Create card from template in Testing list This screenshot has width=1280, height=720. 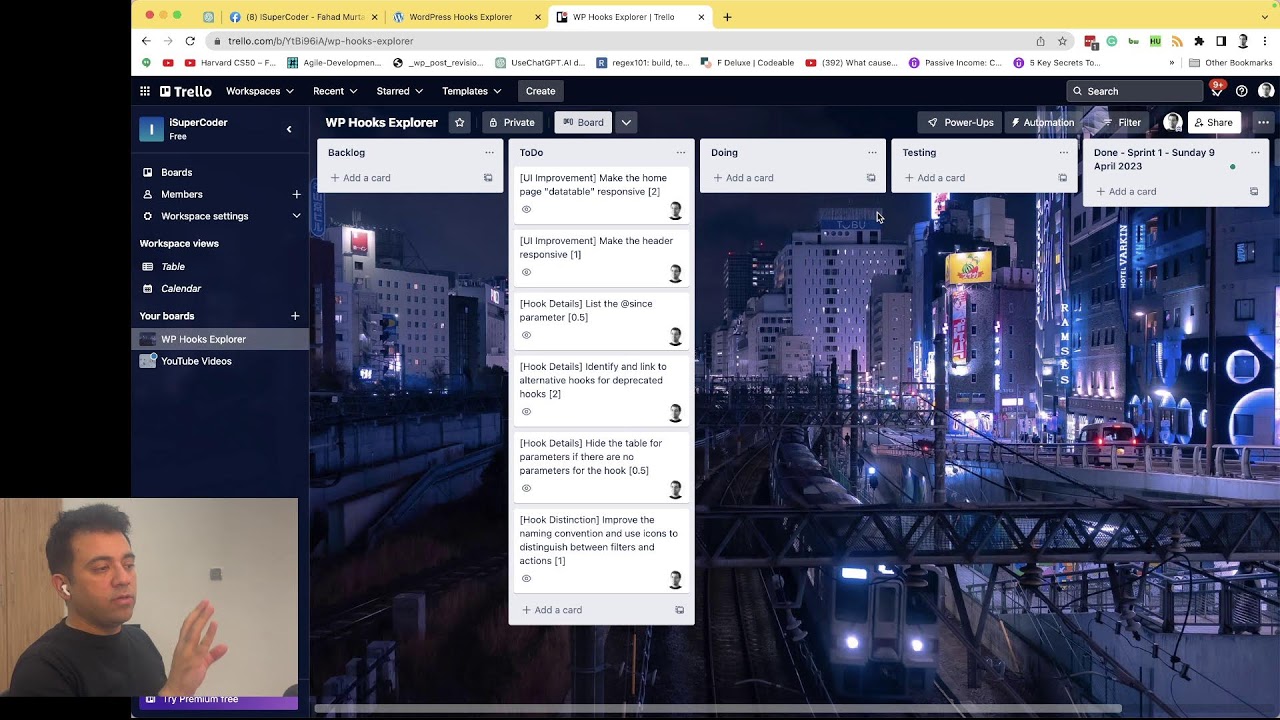tap(1062, 178)
